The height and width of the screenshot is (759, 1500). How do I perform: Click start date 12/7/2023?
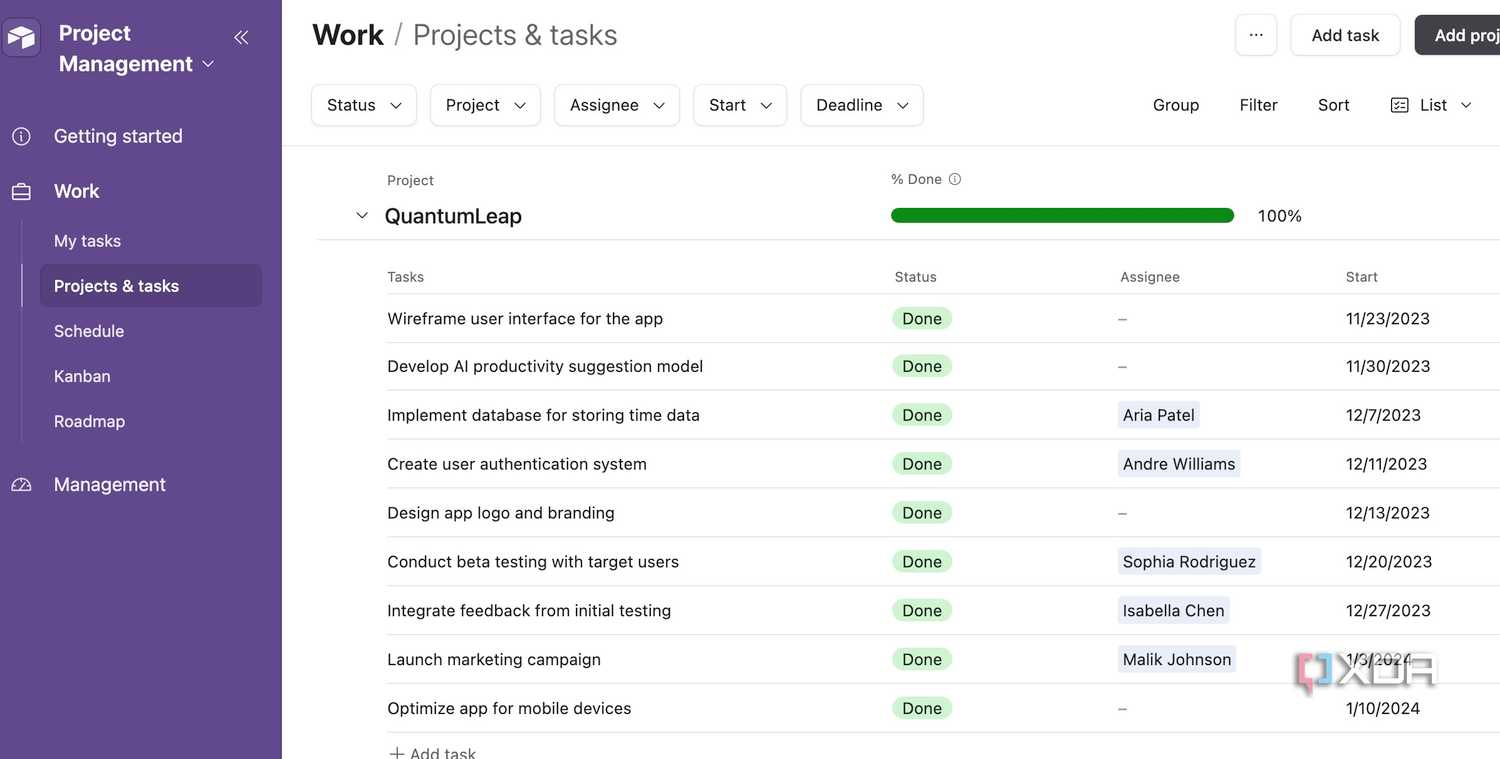click(1383, 415)
